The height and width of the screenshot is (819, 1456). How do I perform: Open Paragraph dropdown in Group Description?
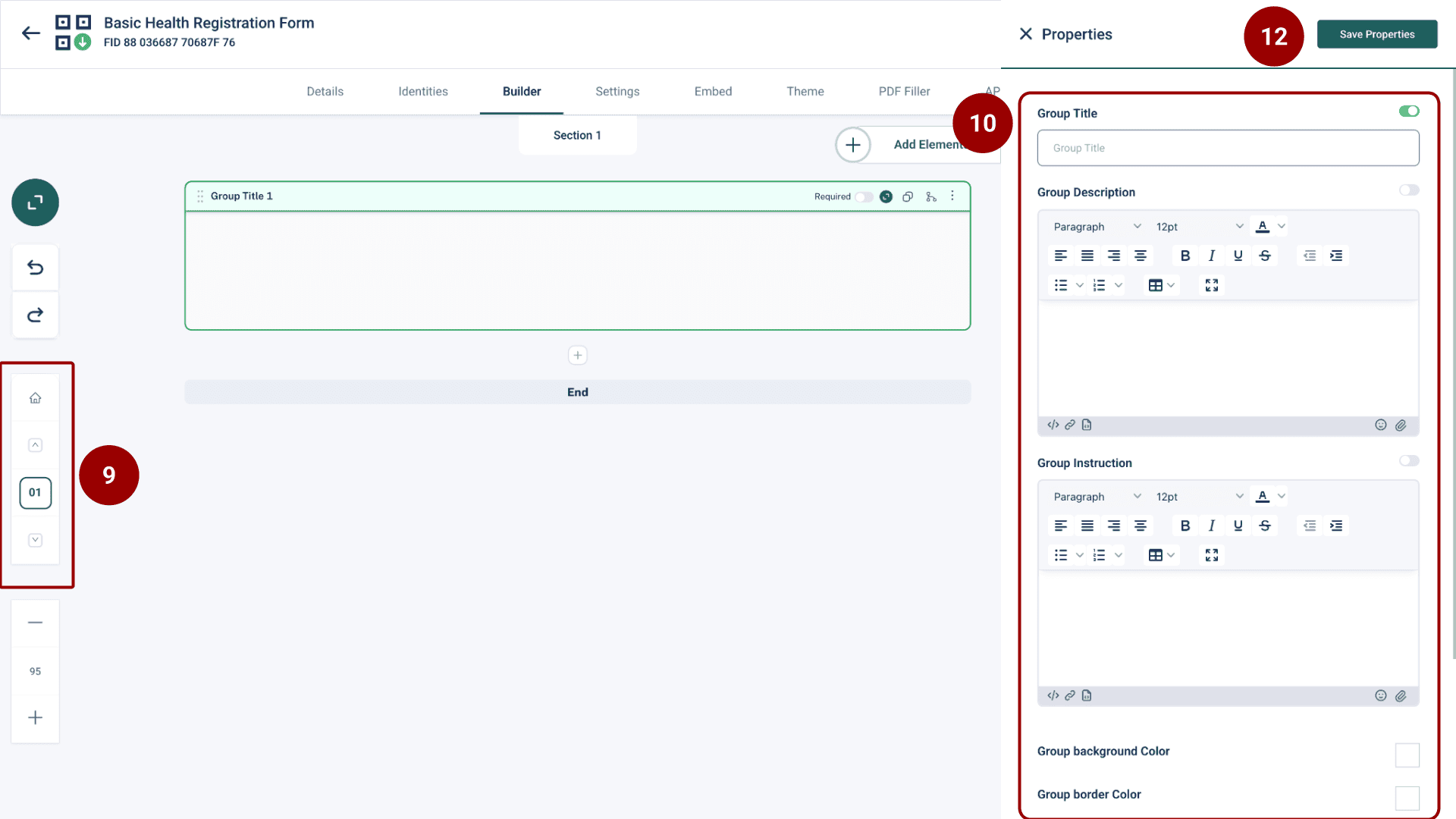1097,227
